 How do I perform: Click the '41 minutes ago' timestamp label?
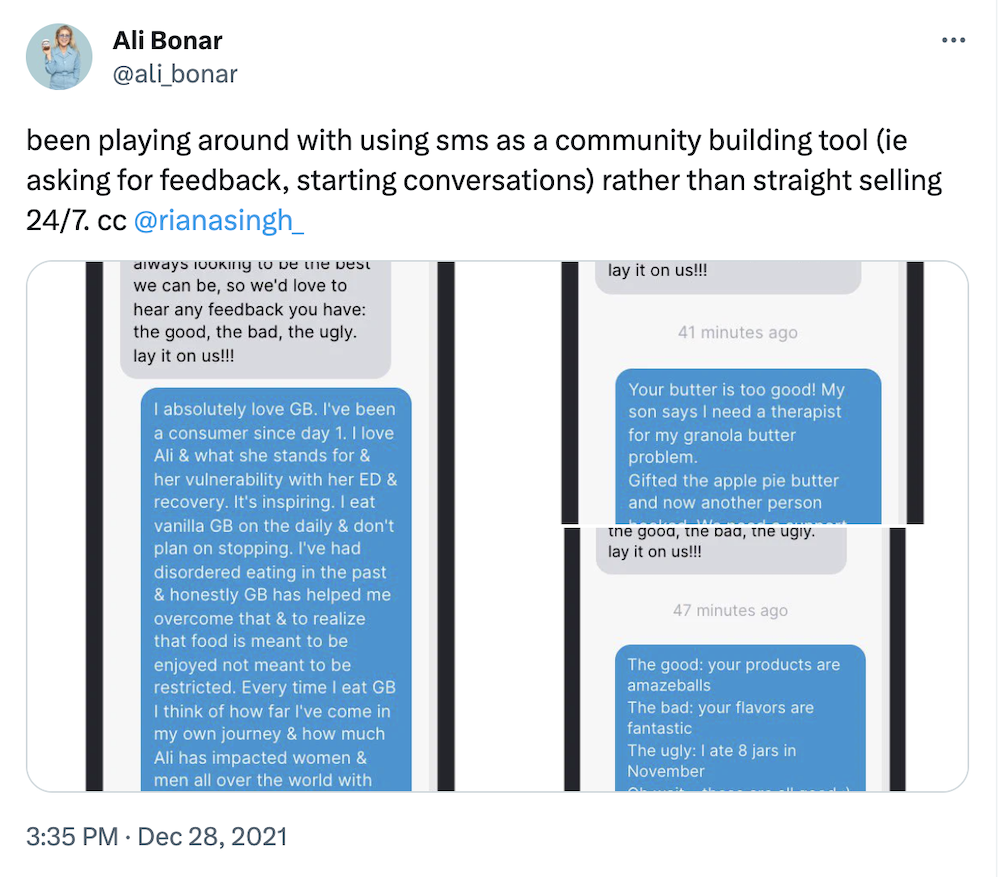click(737, 332)
